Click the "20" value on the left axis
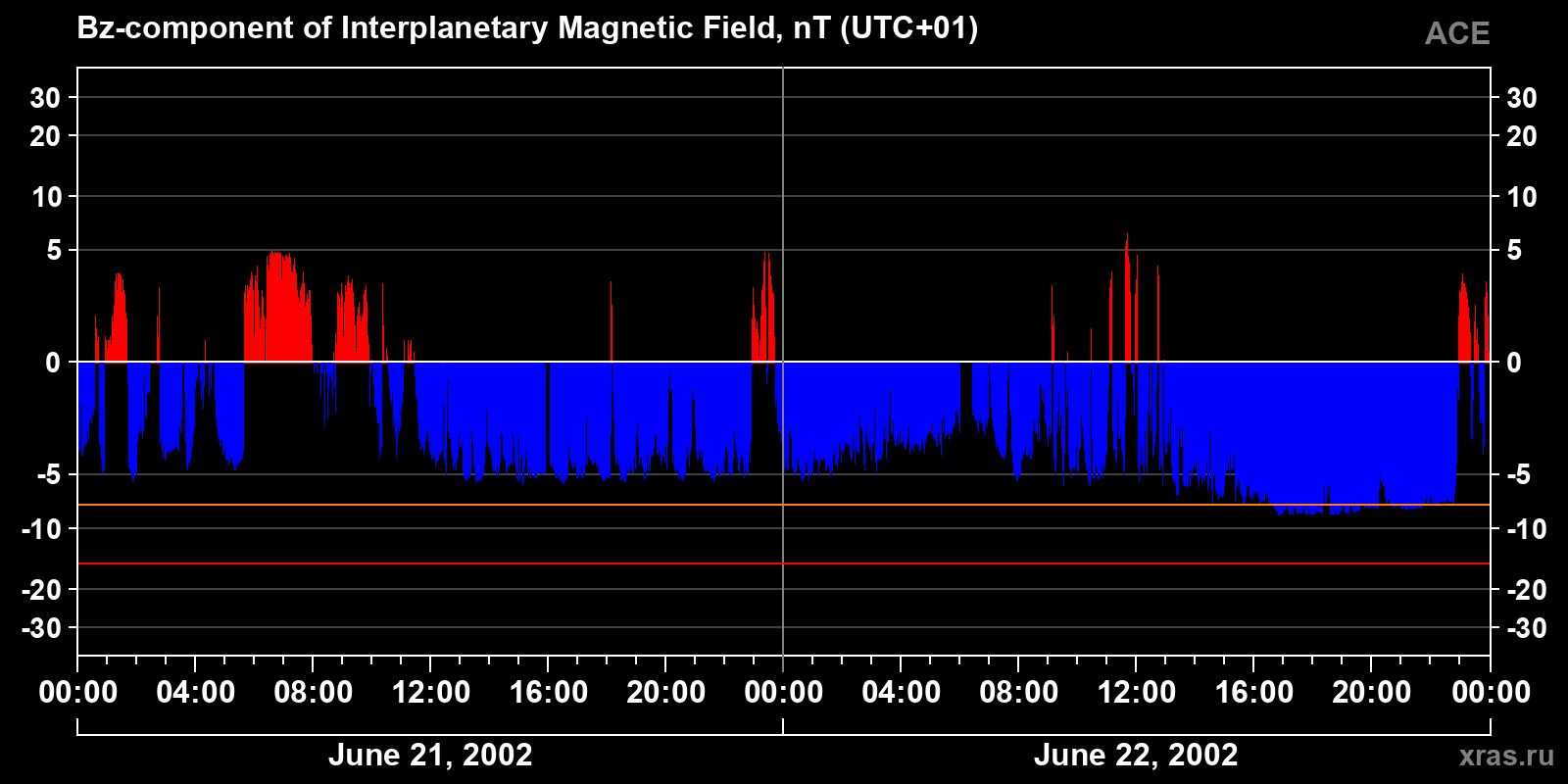The height and width of the screenshot is (784, 1568). (x=45, y=136)
